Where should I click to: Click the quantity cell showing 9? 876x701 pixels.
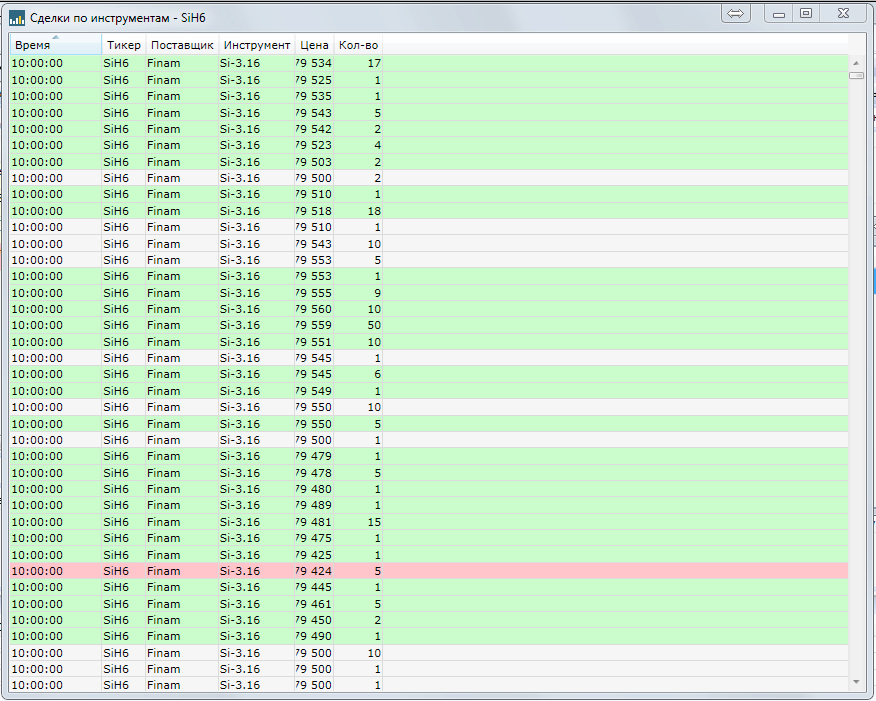click(358, 293)
